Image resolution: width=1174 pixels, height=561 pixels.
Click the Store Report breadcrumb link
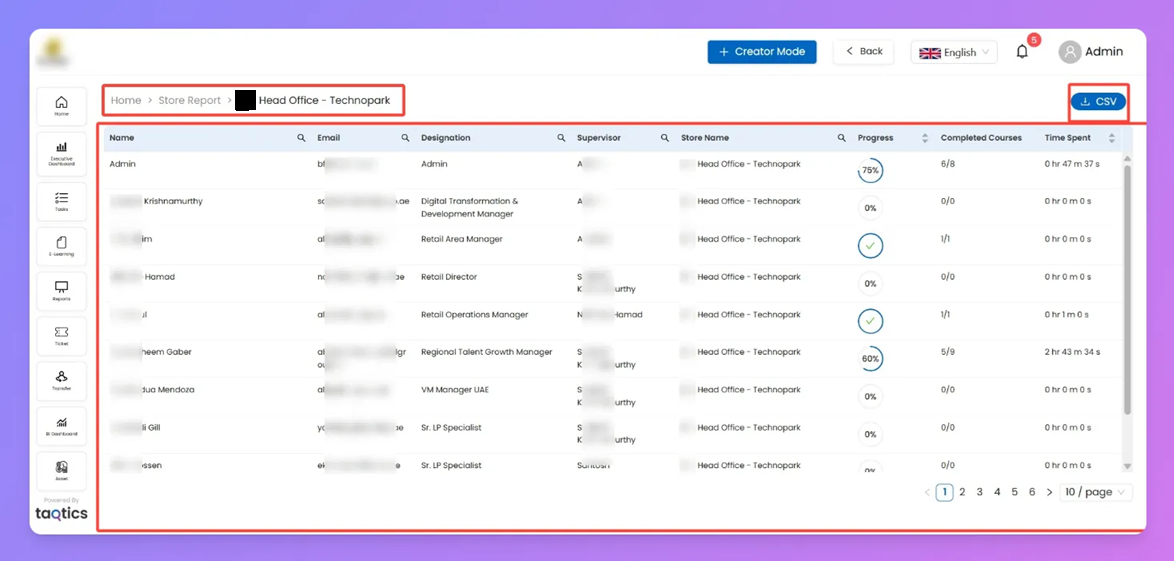tap(189, 101)
